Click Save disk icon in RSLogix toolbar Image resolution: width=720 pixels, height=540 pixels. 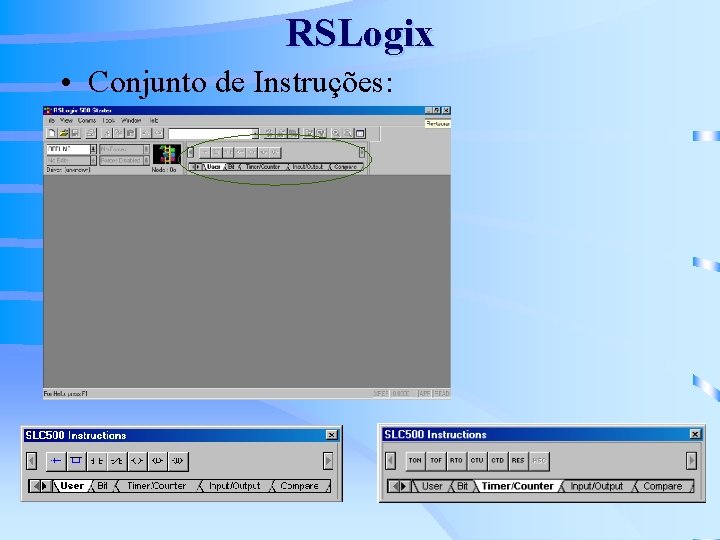pos(75,133)
